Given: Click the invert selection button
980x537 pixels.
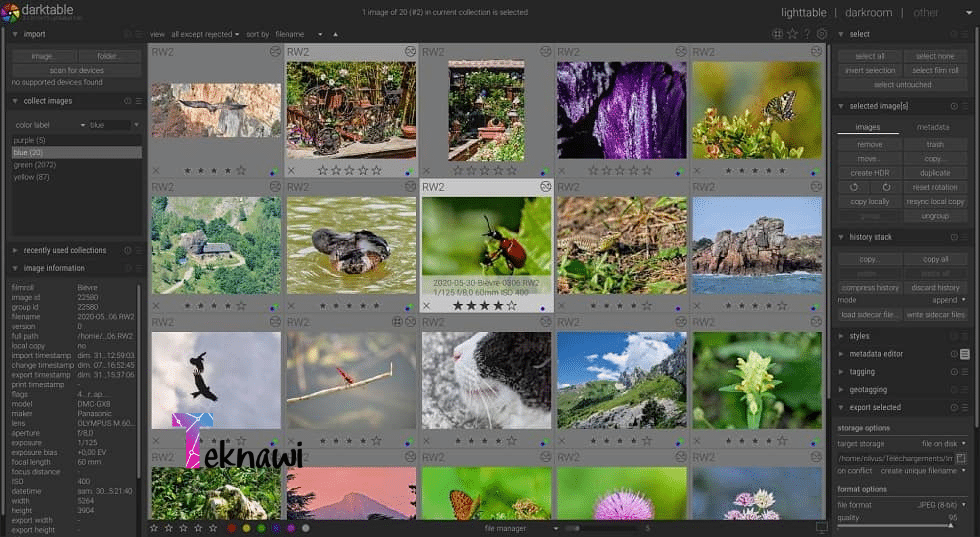Looking at the screenshot, I should (x=869, y=71).
